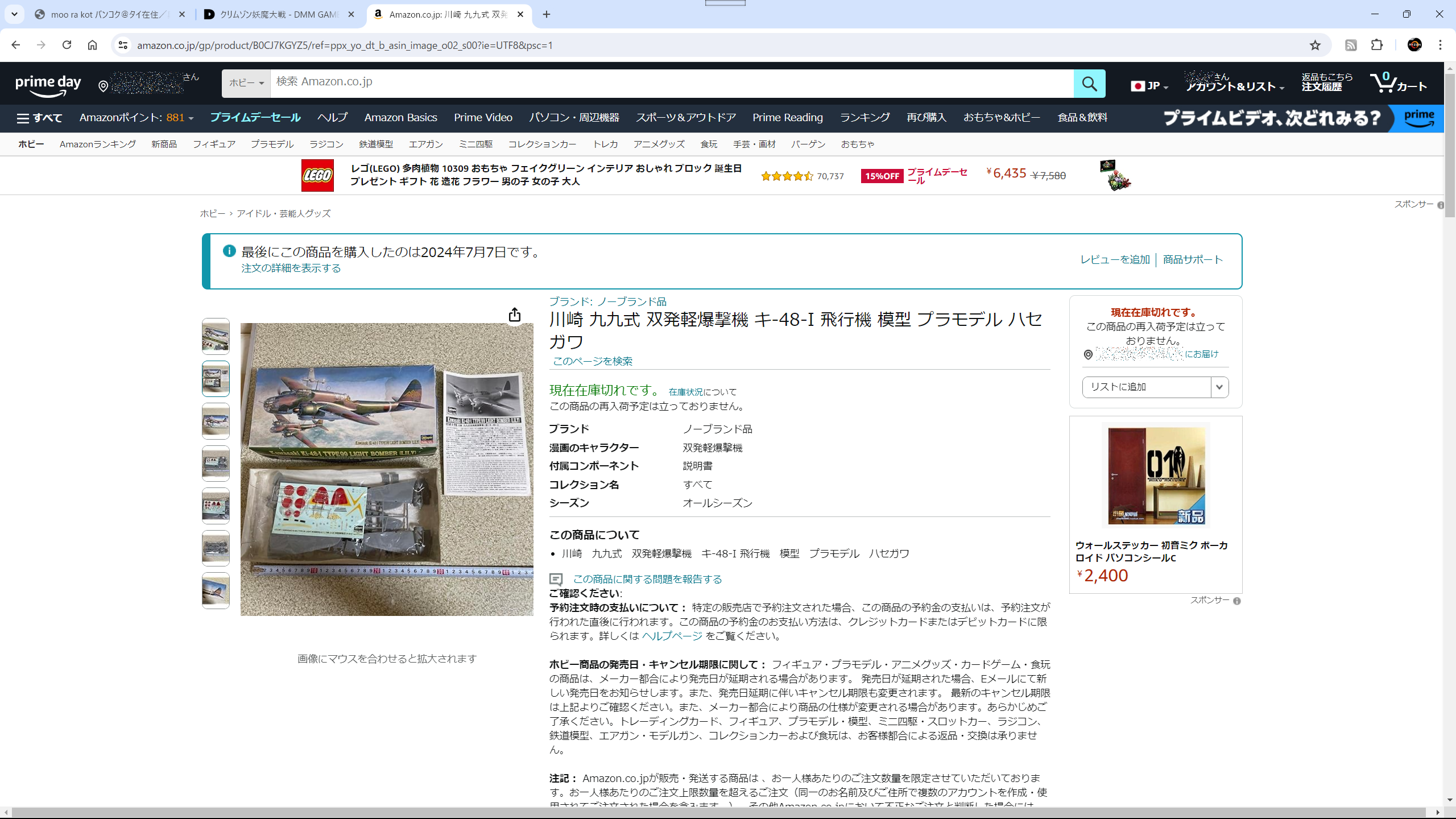This screenshot has height=819, width=1456.
Task: Open the browser extensions puzzle icon
Action: [1377, 45]
